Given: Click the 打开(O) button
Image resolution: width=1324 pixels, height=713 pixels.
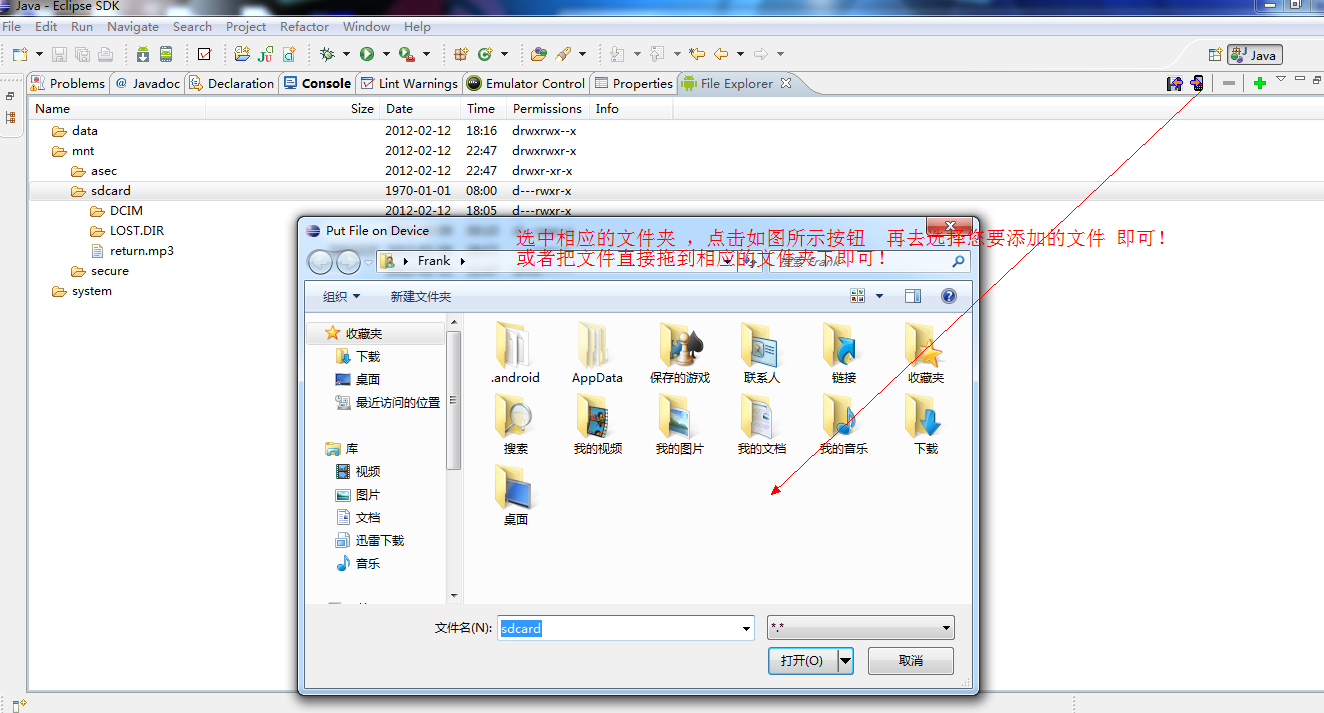Looking at the screenshot, I should click(x=801, y=661).
